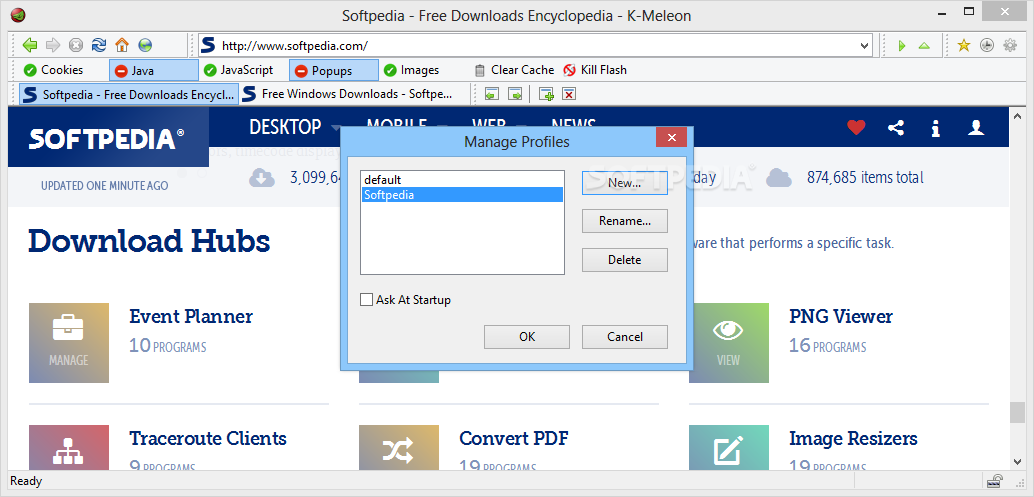Switch to previous tab icon

click(491, 94)
